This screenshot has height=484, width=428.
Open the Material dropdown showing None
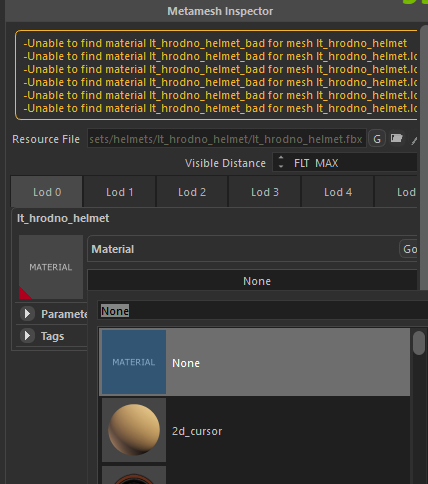point(252,281)
